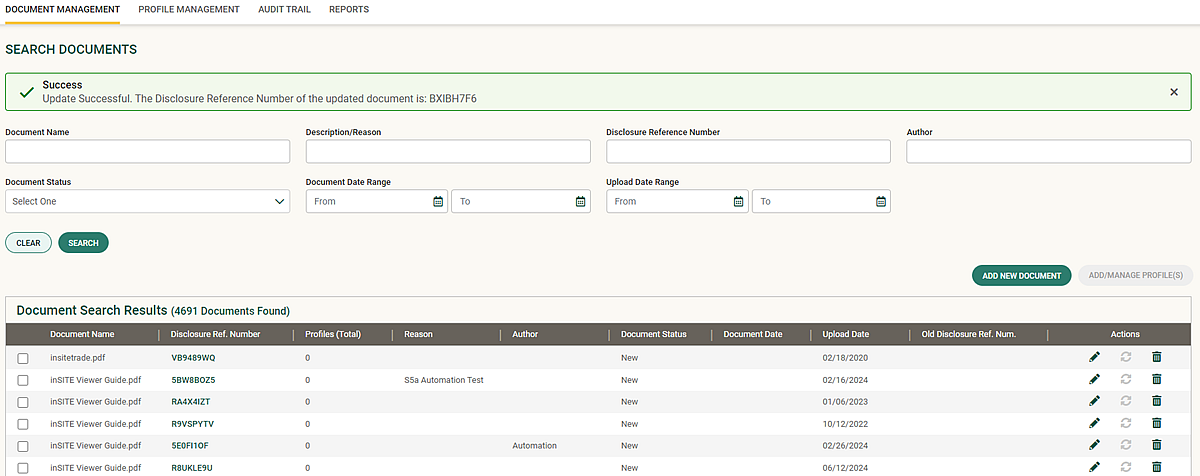The image size is (1200, 476).
Task: Switch to the Profile Management tab
Action: point(189,10)
